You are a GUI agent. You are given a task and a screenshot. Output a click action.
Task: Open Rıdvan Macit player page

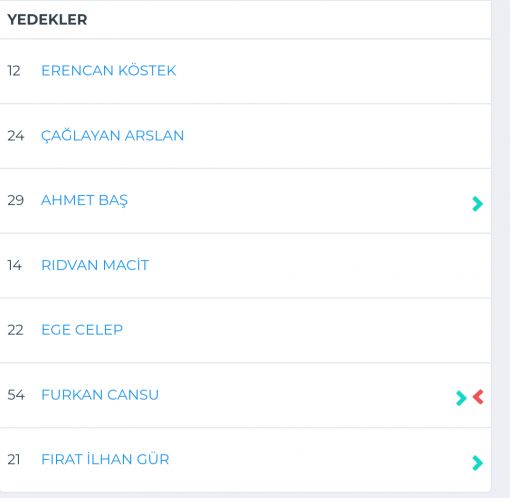pos(95,265)
